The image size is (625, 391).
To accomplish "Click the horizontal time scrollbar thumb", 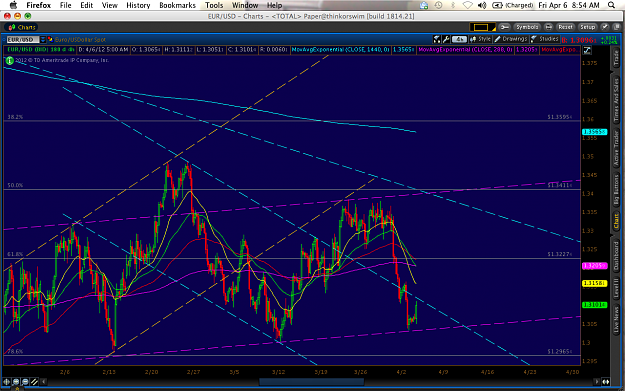I will click(311, 382).
